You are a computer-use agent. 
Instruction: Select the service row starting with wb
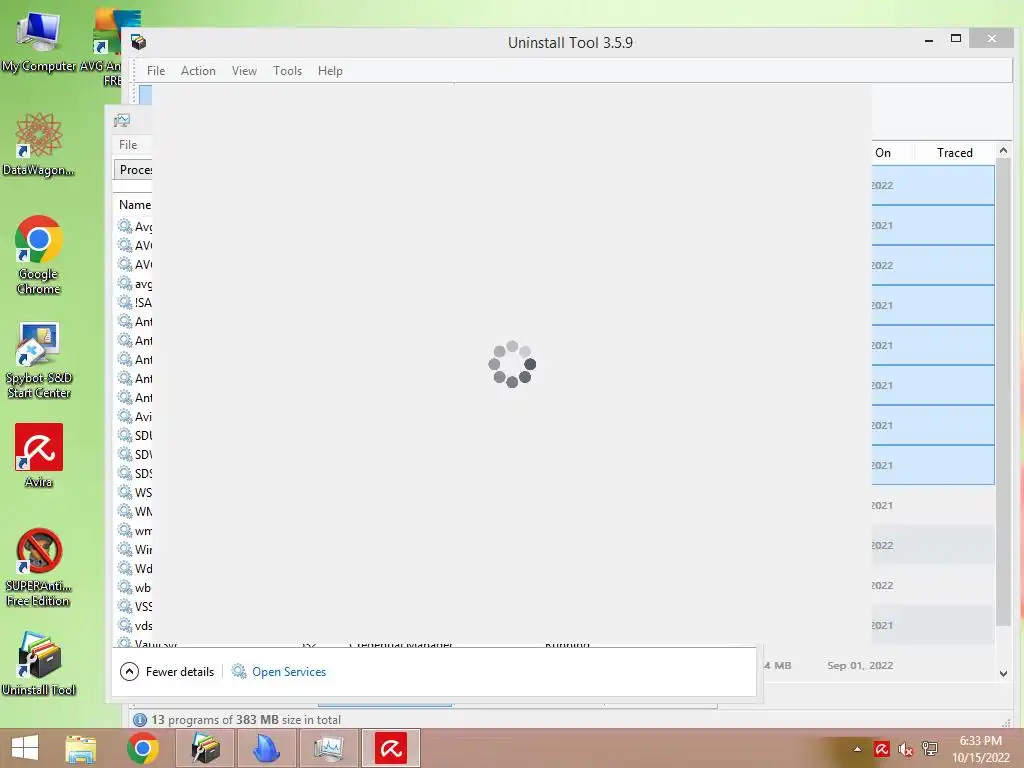[134, 587]
